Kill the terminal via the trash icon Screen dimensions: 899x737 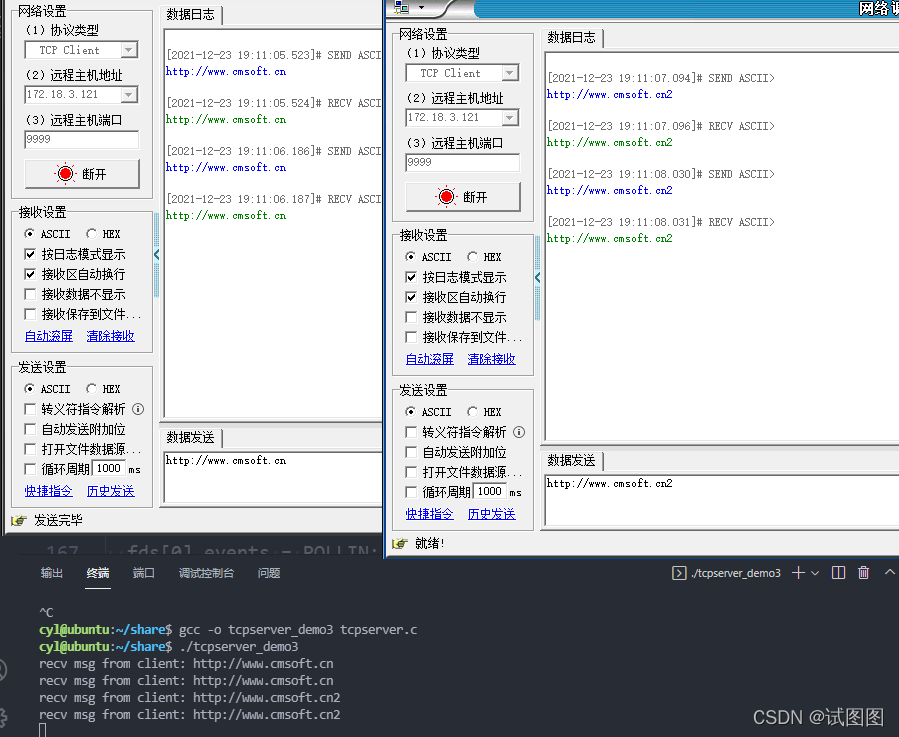(x=863, y=572)
